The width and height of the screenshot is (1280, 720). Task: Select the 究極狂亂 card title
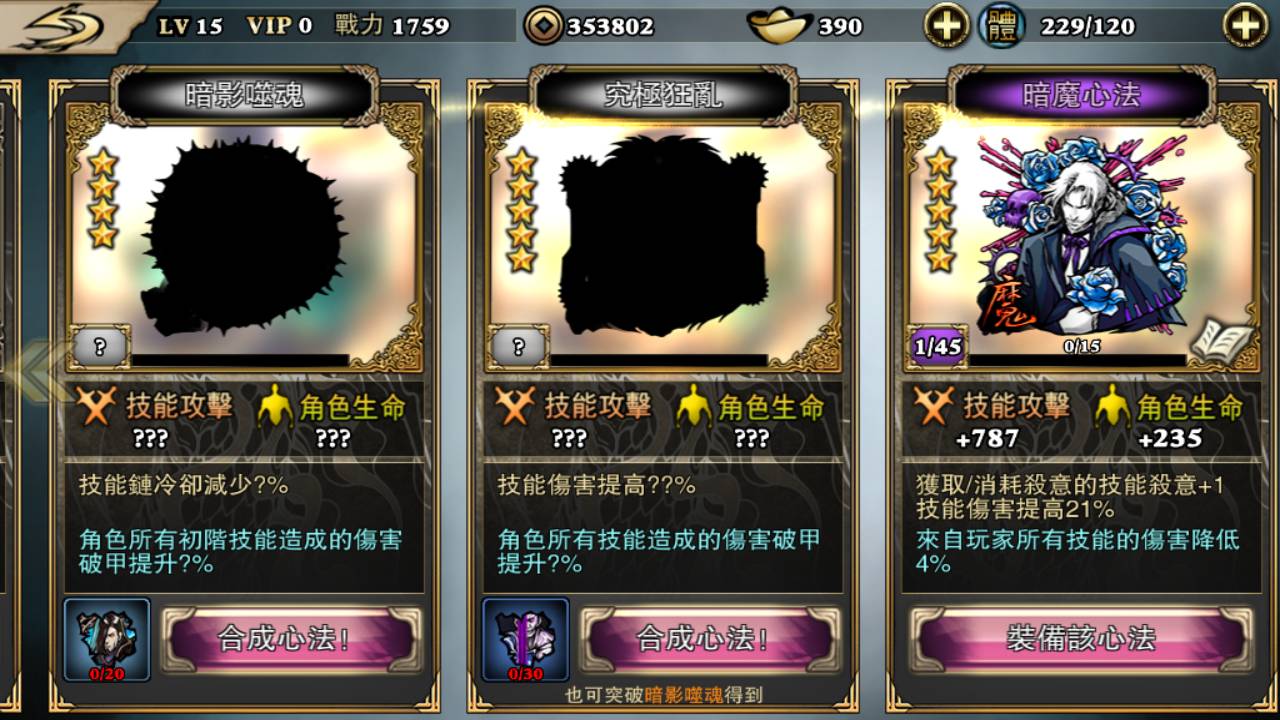click(x=663, y=96)
